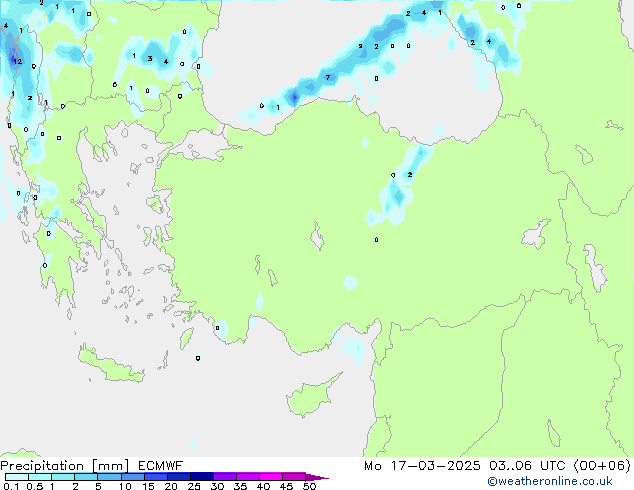Click the 25–30 mm dark blue swatch
This screenshot has height=490, width=634.
[201, 477]
